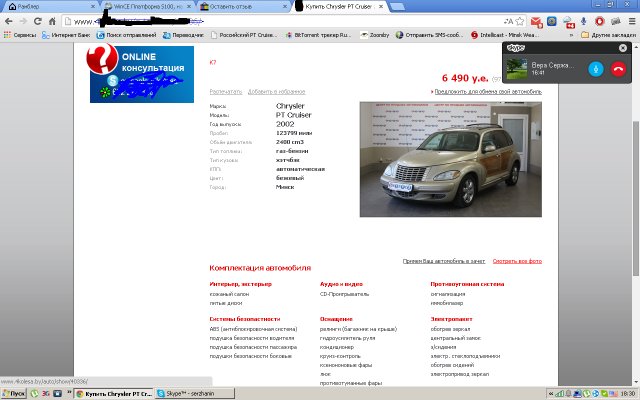
Task: Click the Комплектация автомобиля heading
Action: [x=260, y=268]
